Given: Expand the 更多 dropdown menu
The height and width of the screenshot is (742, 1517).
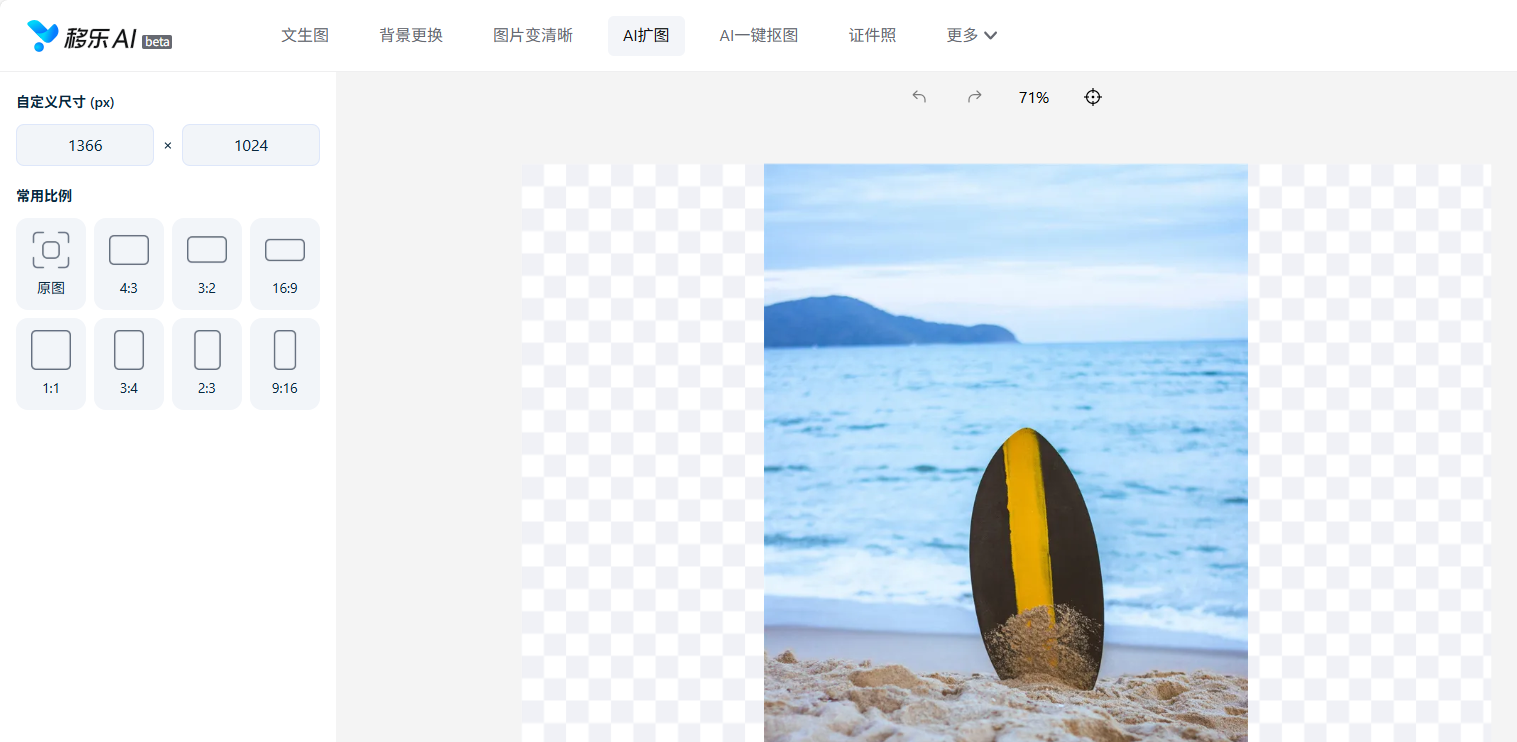Looking at the screenshot, I should tap(971, 36).
